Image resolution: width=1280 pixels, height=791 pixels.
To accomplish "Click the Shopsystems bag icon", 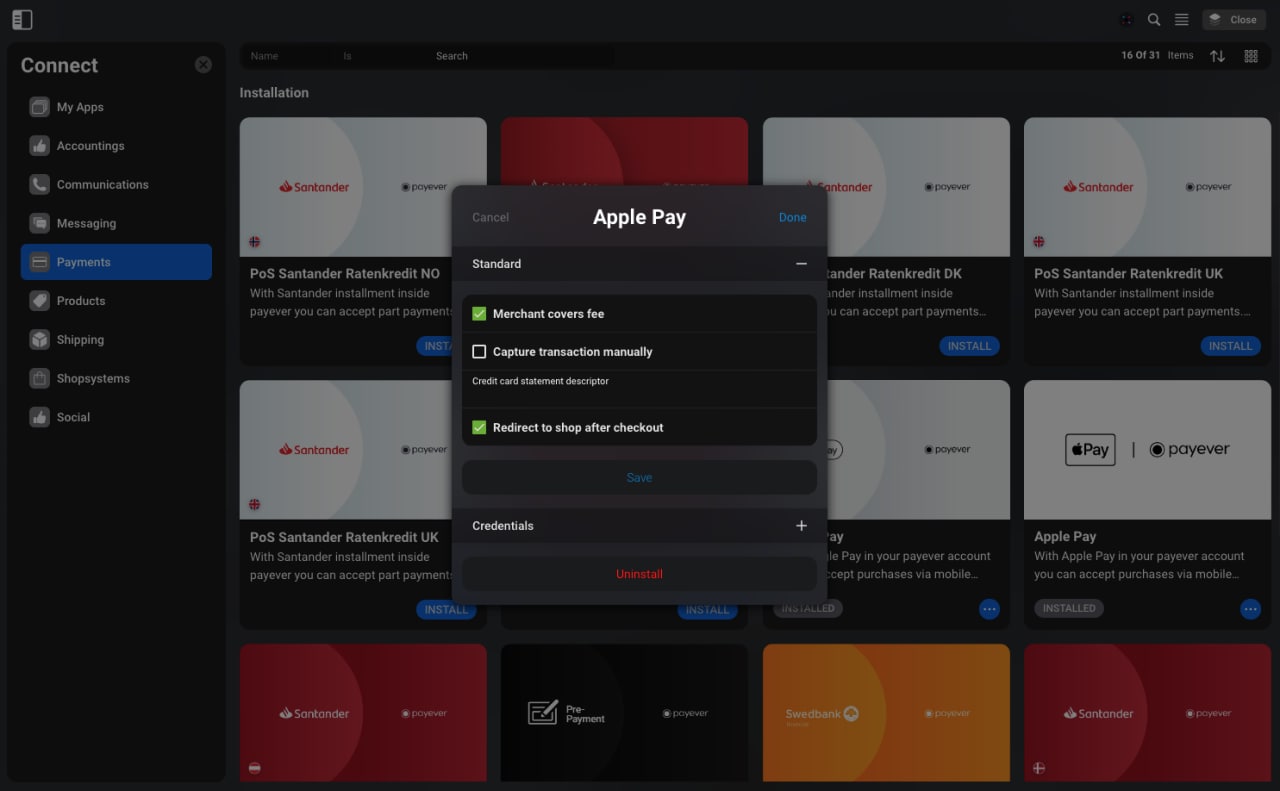I will pos(39,379).
